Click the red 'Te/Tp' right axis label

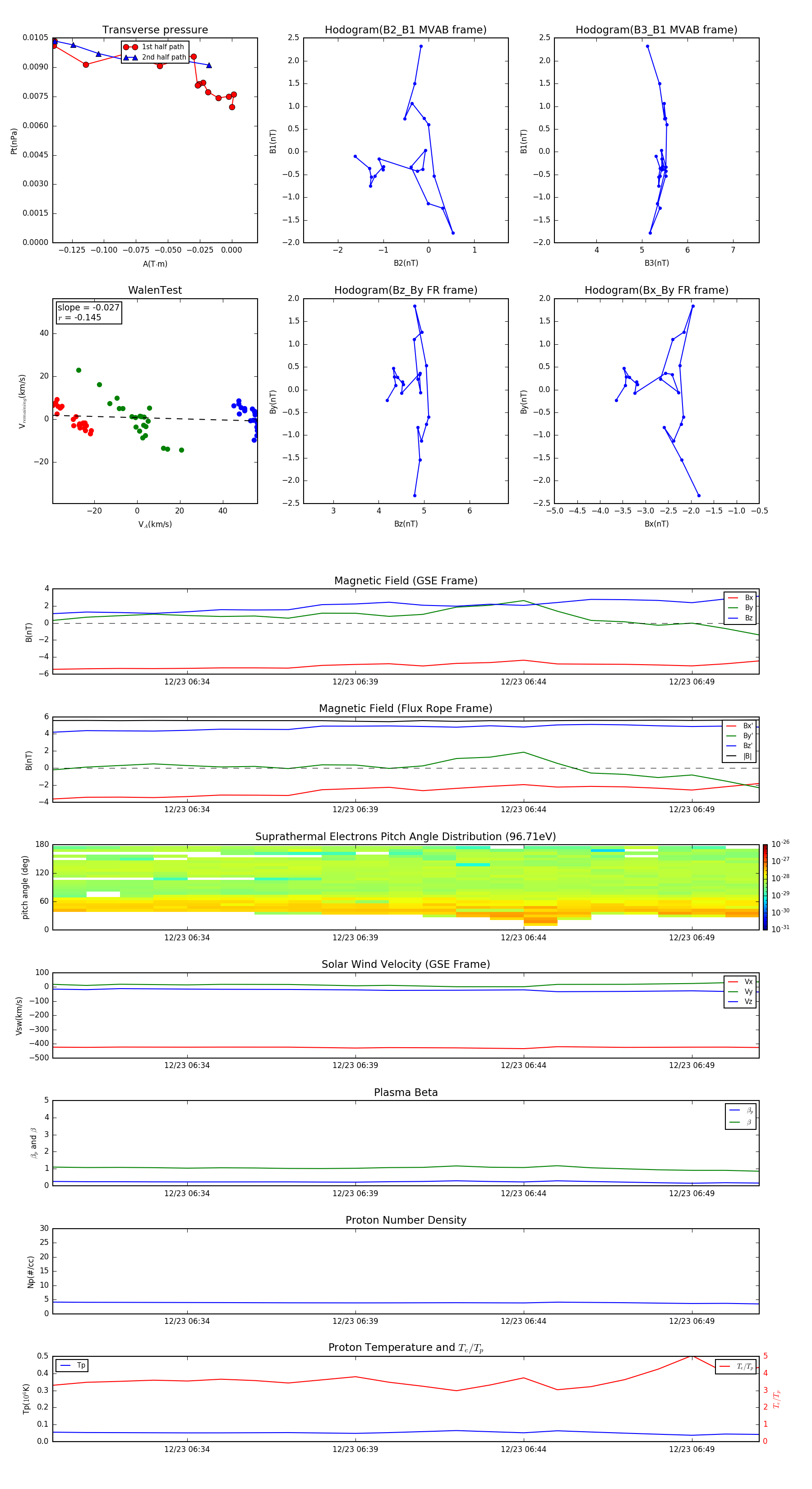(777, 1399)
